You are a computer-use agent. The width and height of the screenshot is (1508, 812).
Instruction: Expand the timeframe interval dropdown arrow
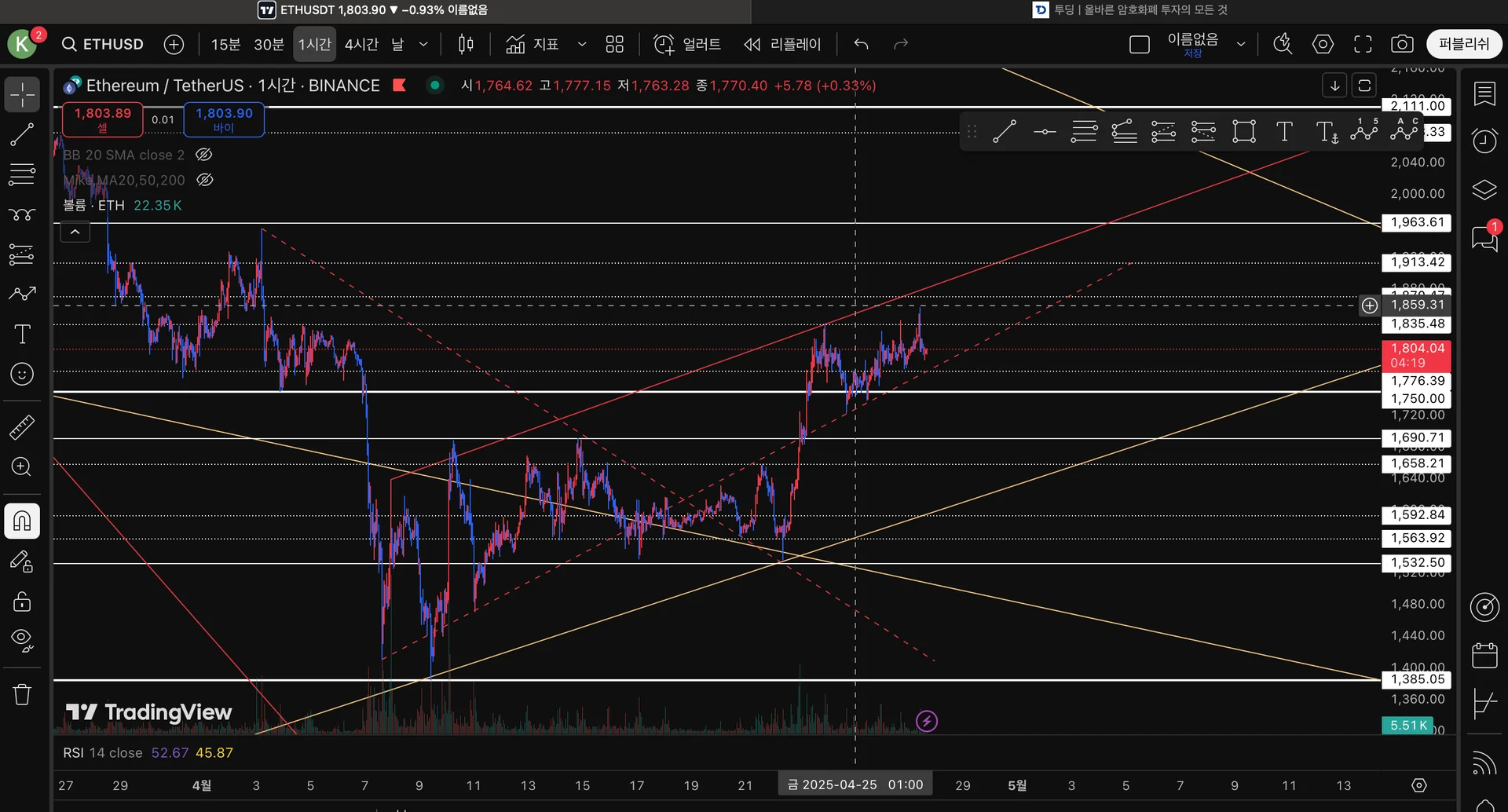coord(423,44)
